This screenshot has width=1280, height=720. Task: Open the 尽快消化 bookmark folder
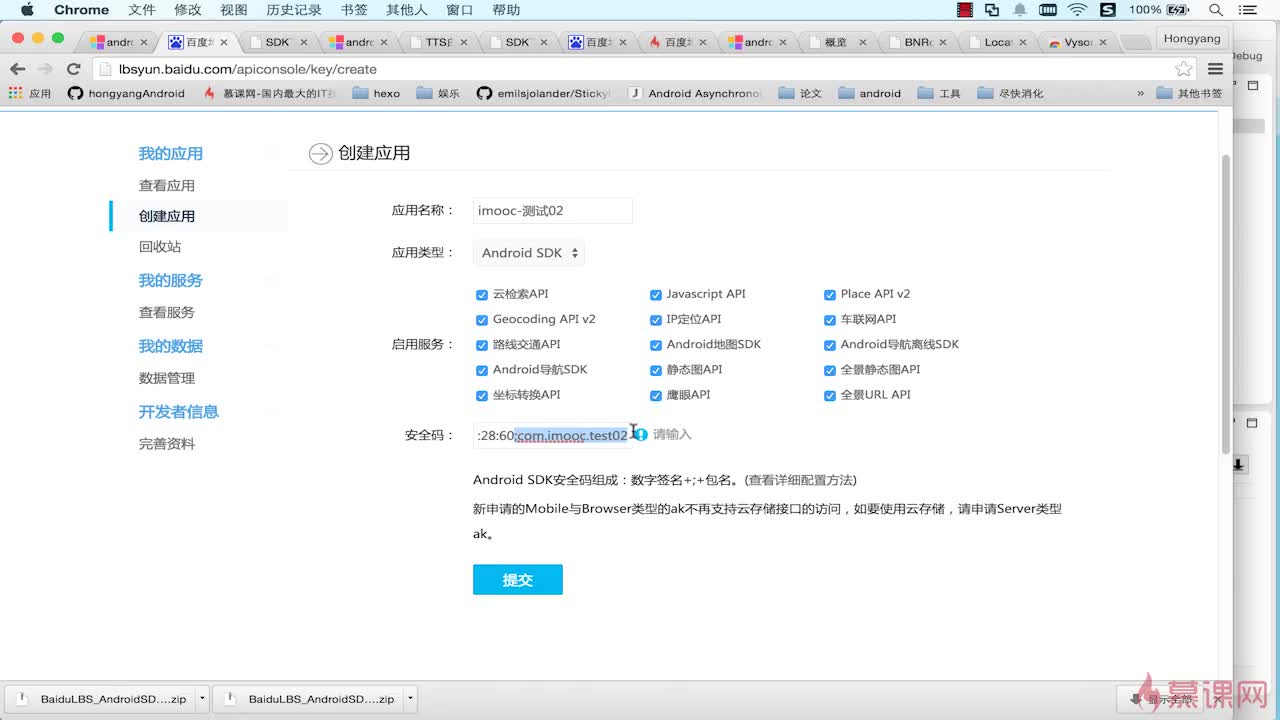pos(1010,93)
